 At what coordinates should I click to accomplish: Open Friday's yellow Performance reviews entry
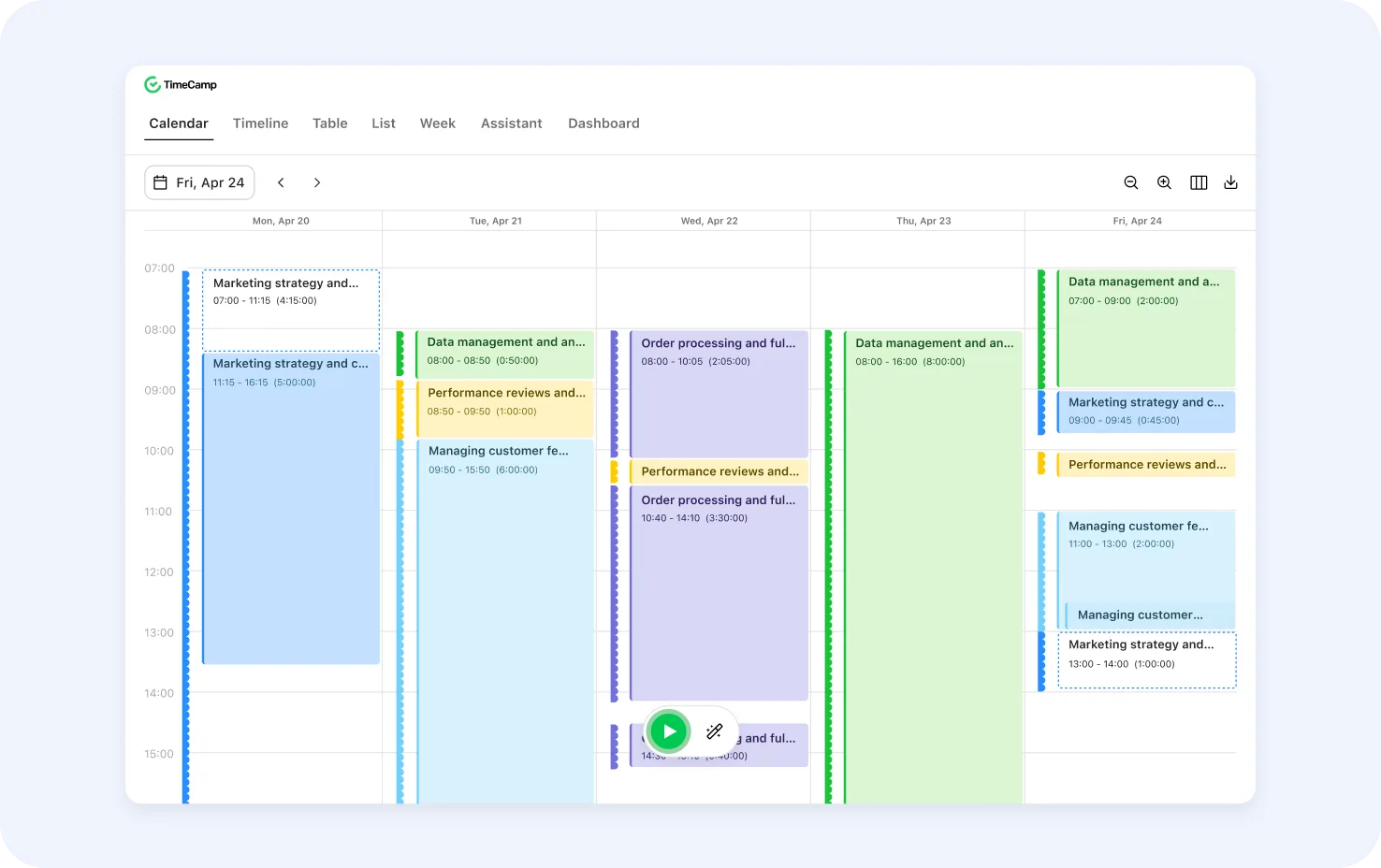[x=1146, y=464]
